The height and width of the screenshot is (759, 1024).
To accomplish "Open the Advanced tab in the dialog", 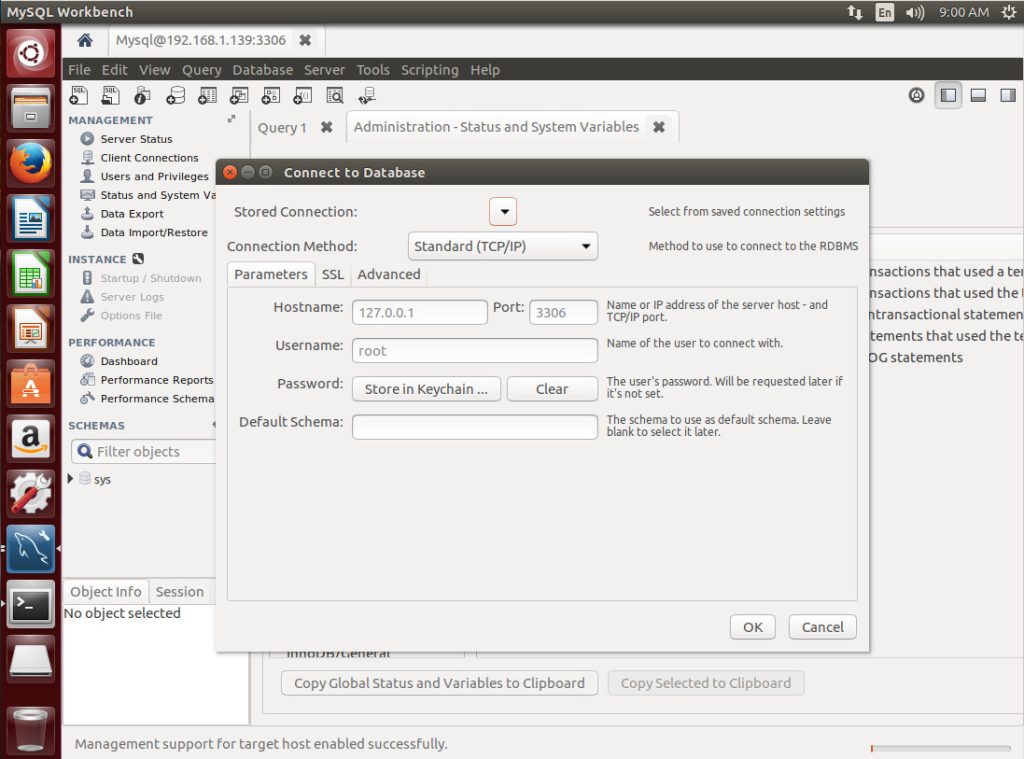I will pos(388,274).
